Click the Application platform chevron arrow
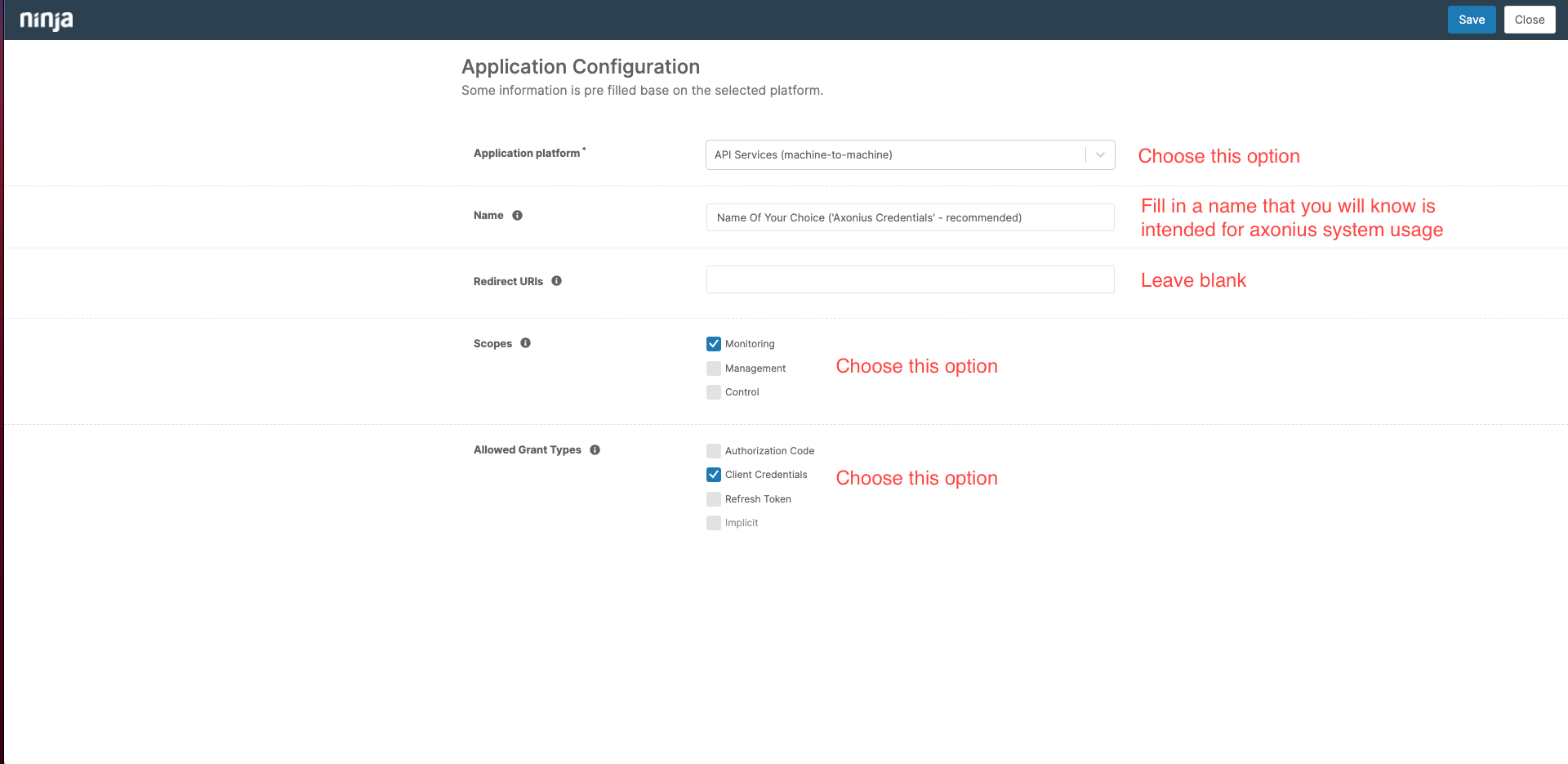 [1100, 154]
